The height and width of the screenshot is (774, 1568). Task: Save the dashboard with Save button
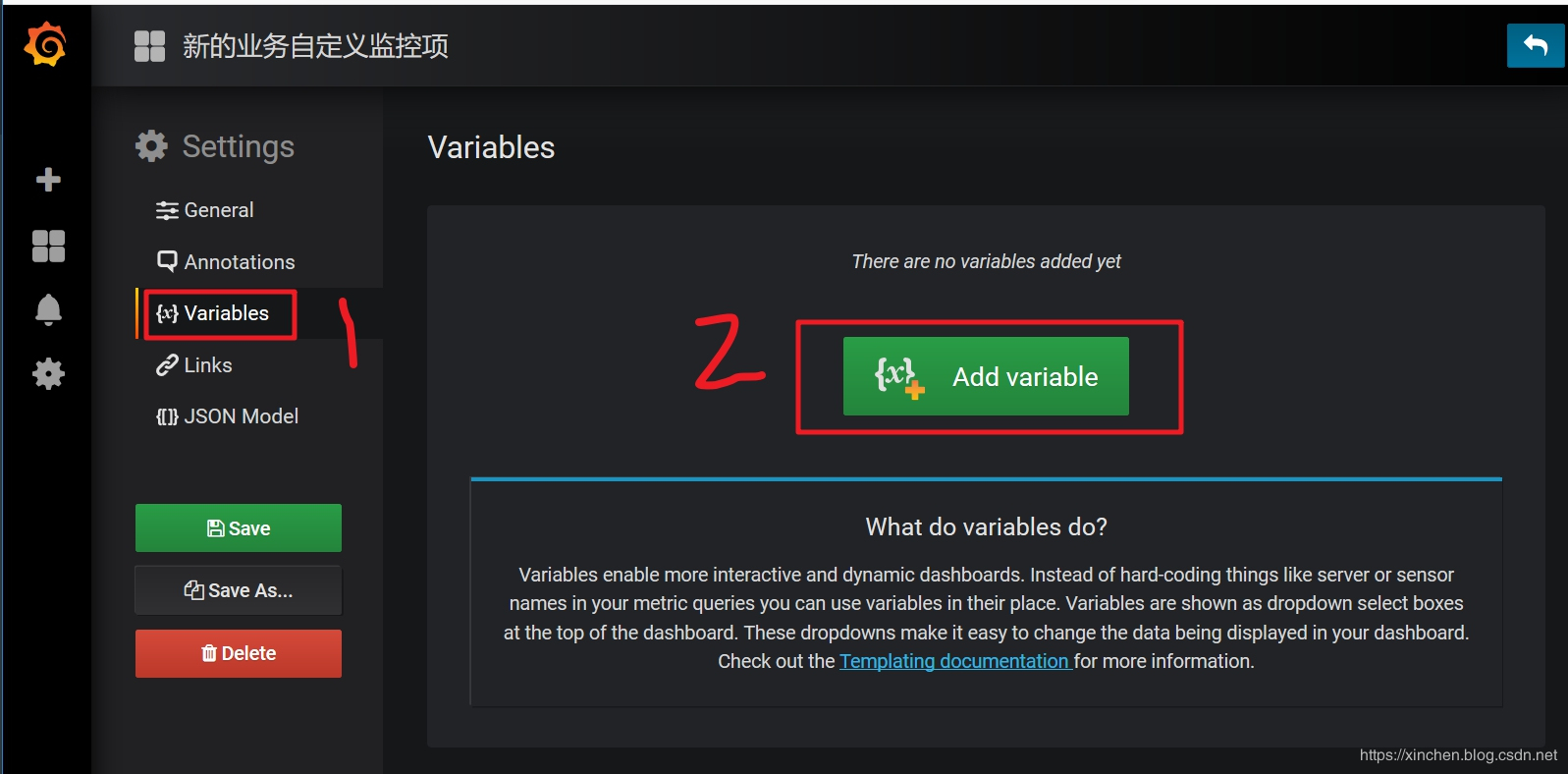[x=239, y=528]
